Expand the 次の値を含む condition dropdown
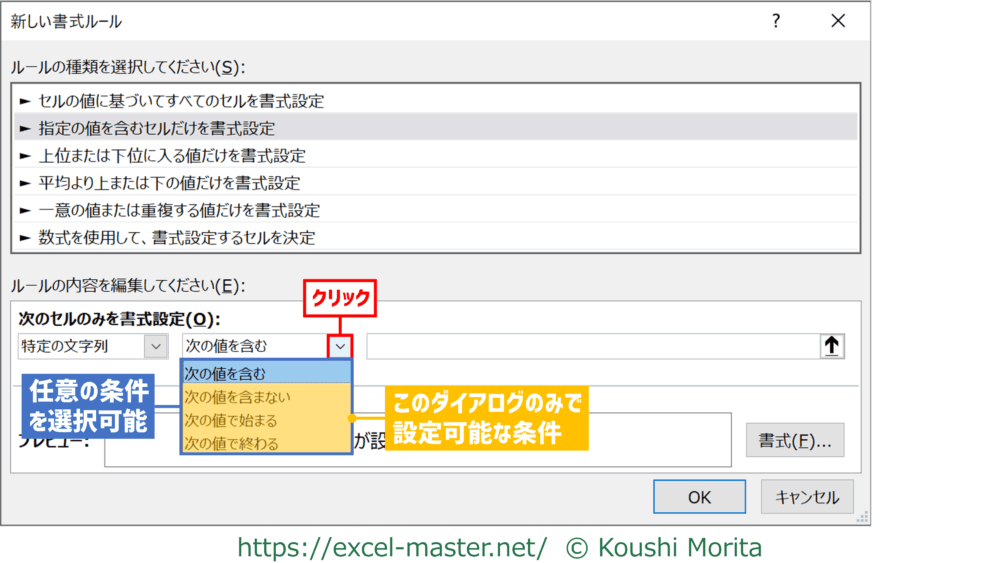1000x563 pixels. [x=341, y=346]
